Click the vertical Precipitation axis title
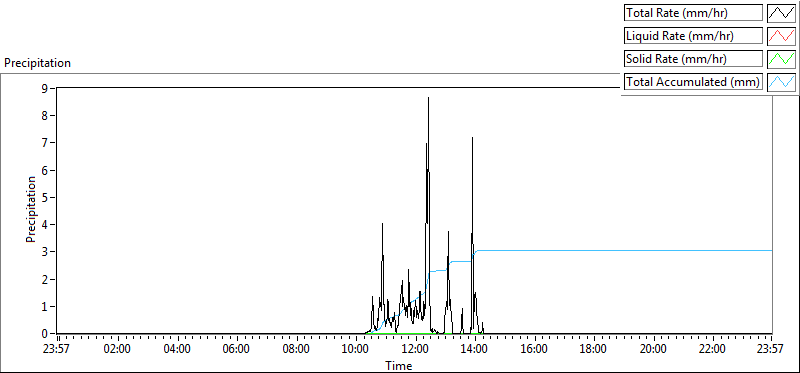 click(31, 210)
